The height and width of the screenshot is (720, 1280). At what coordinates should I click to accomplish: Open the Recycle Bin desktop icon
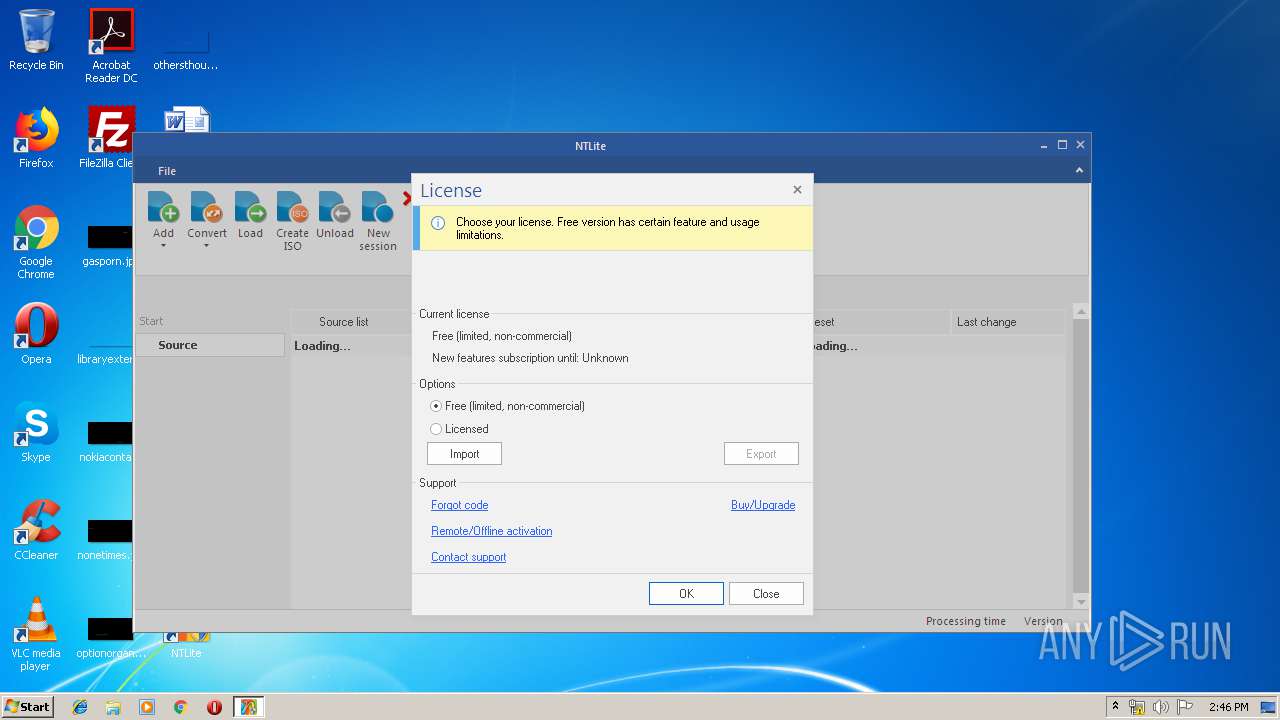[36, 40]
